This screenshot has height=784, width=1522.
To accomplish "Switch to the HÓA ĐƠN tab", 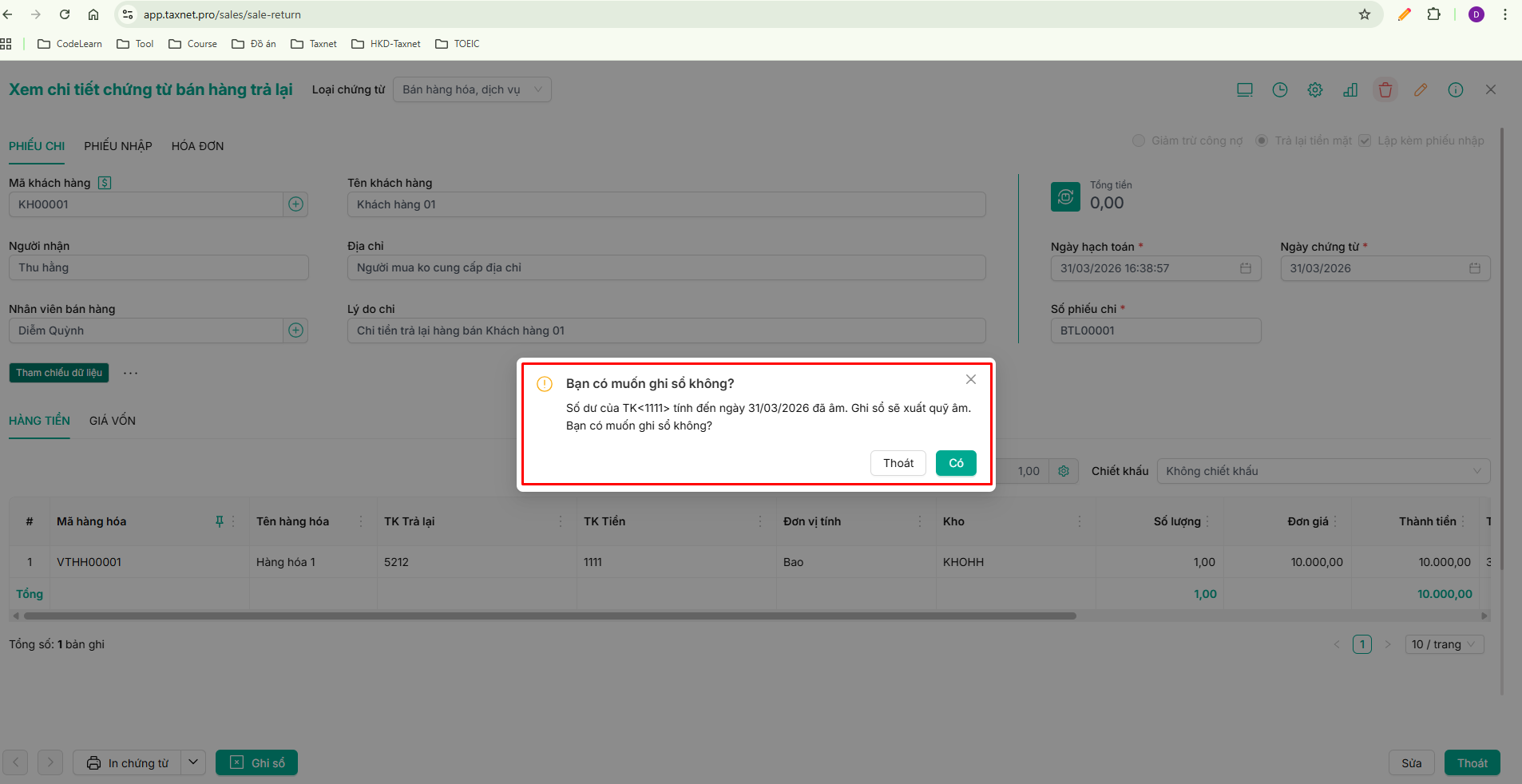I will [x=197, y=146].
